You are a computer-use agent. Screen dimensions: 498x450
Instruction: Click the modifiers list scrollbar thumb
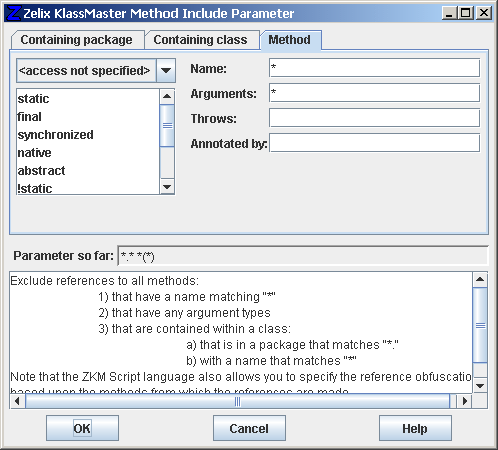tap(167, 125)
